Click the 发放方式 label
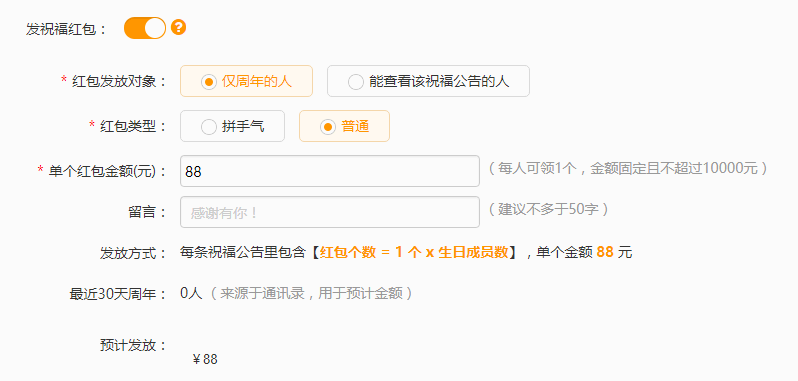This screenshot has width=798, height=381. (x=134, y=253)
